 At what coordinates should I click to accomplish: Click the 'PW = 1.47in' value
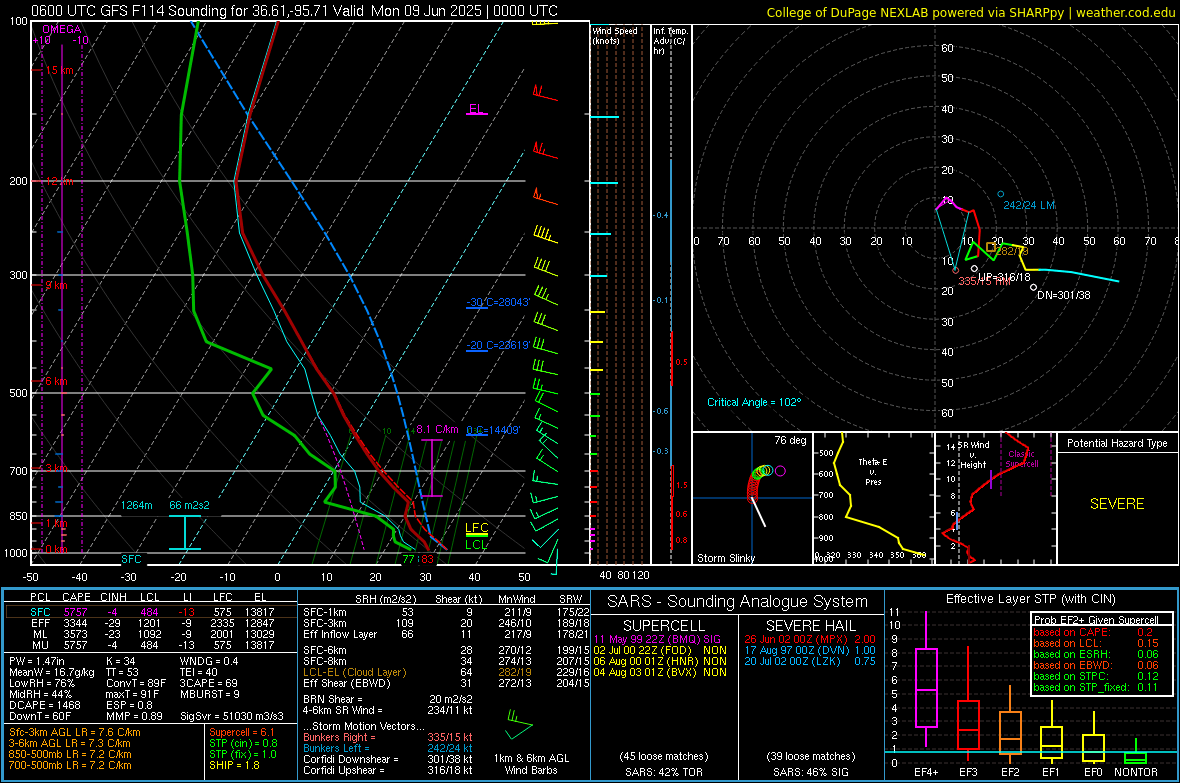click(x=37, y=661)
